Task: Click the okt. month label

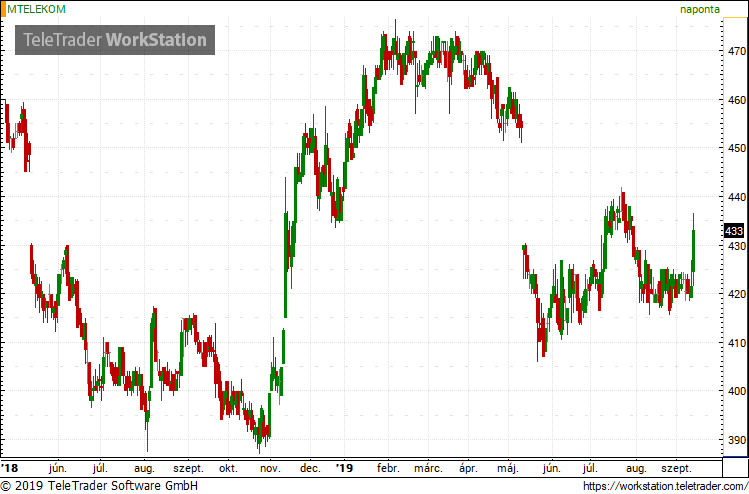Action: point(229,468)
